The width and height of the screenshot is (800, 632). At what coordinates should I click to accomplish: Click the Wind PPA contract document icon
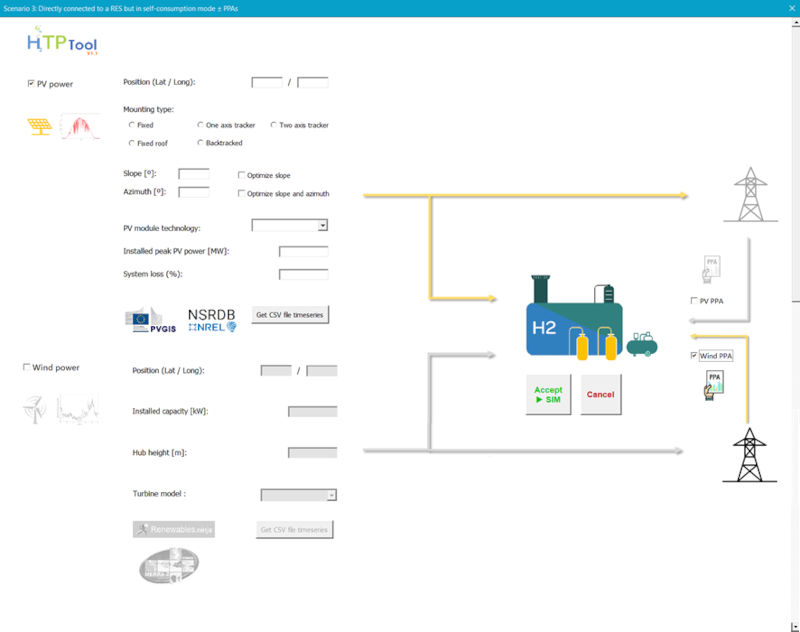(x=714, y=385)
